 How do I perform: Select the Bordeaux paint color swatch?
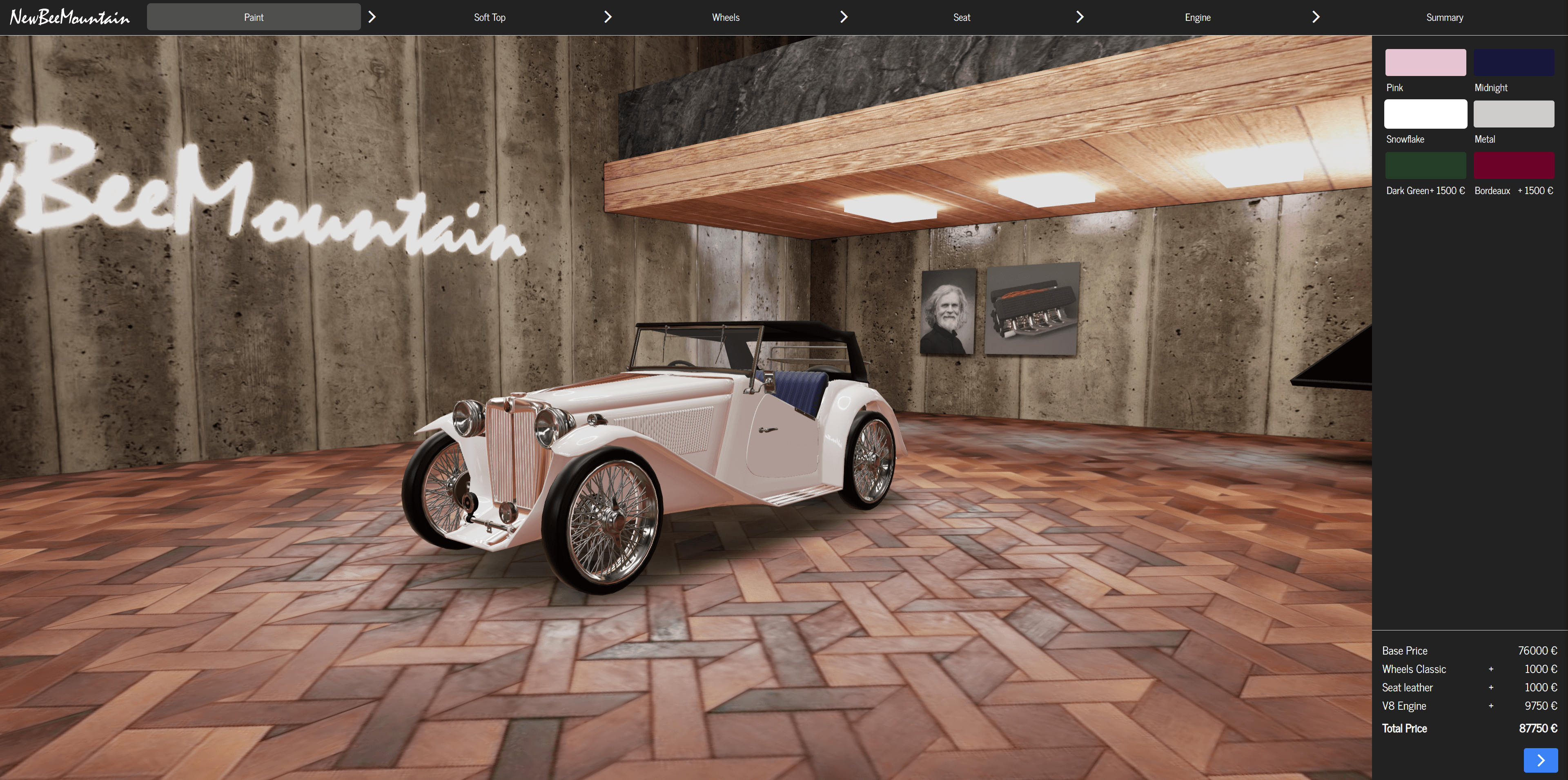[1513, 165]
